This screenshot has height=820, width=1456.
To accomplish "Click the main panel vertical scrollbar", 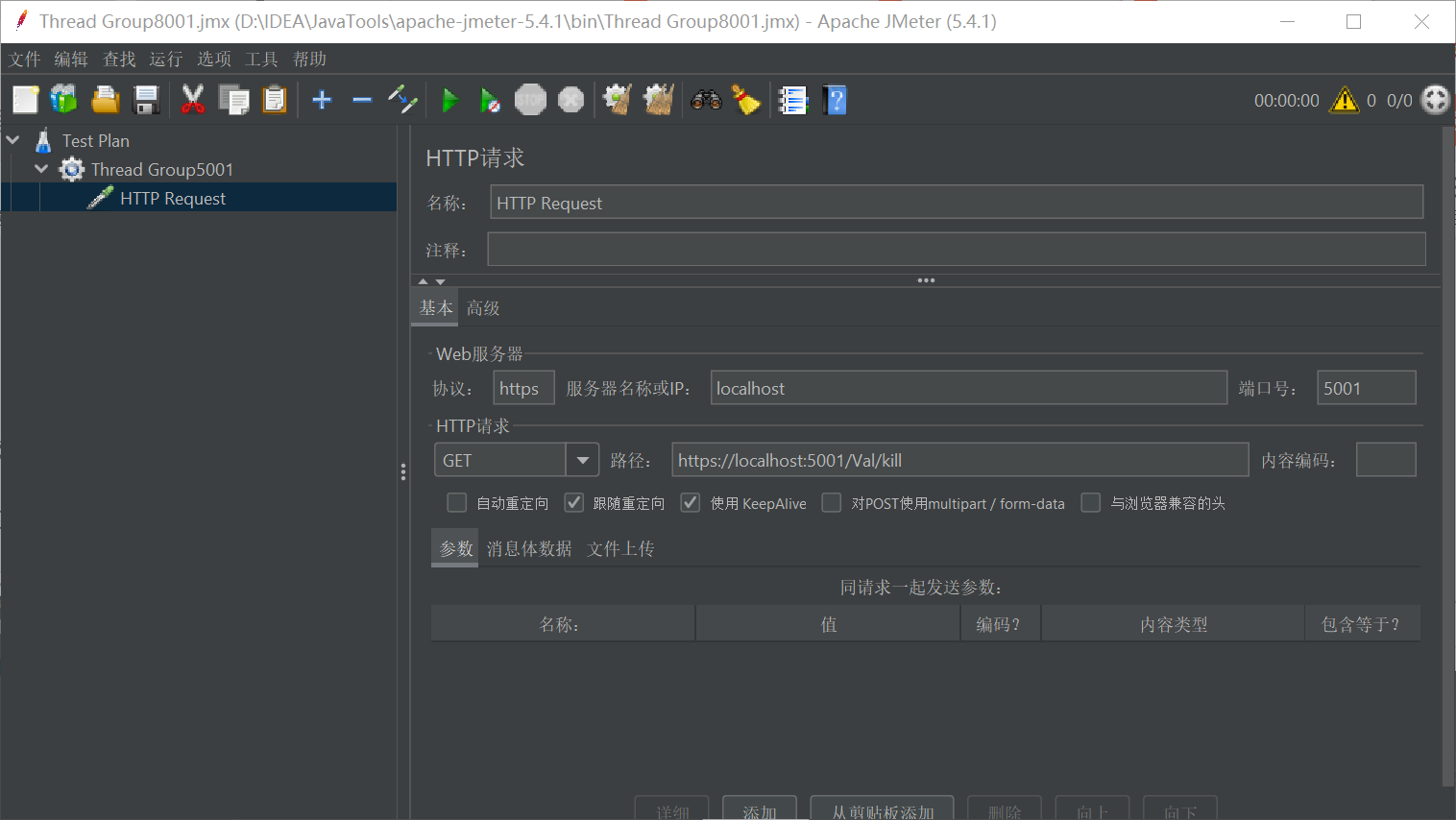I will (1447, 456).
